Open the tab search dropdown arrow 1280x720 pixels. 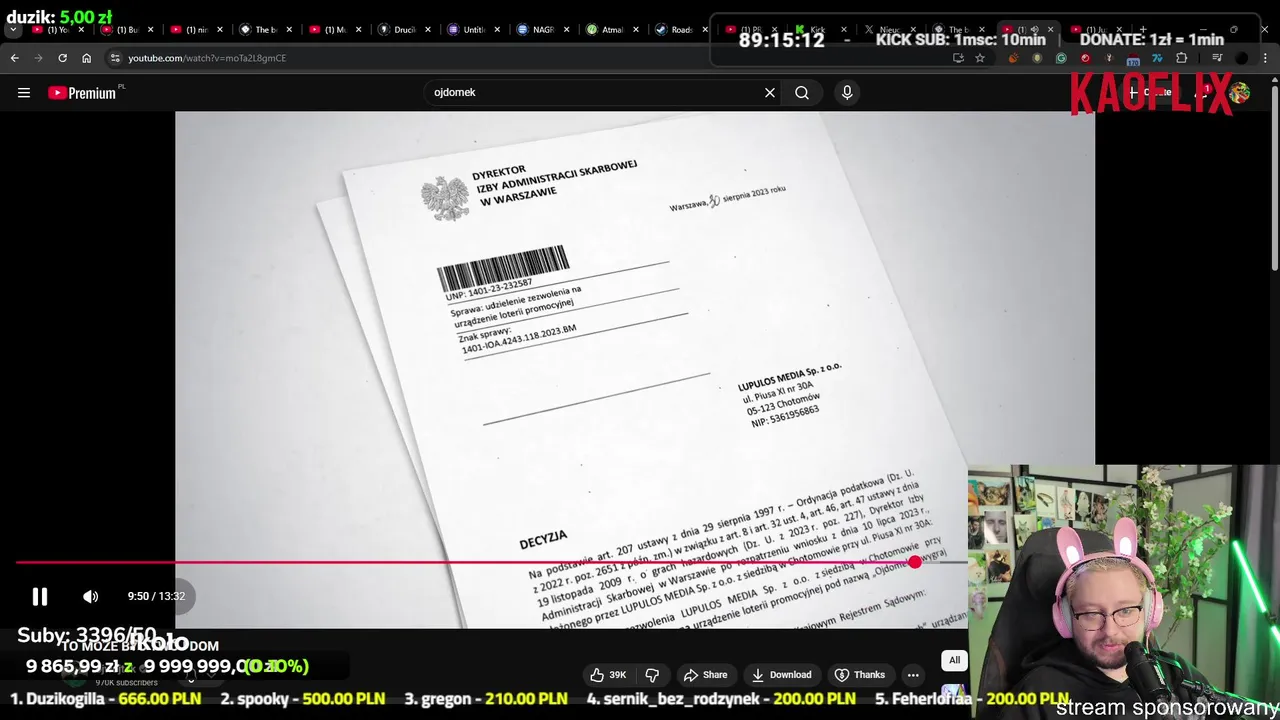pos(13,30)
